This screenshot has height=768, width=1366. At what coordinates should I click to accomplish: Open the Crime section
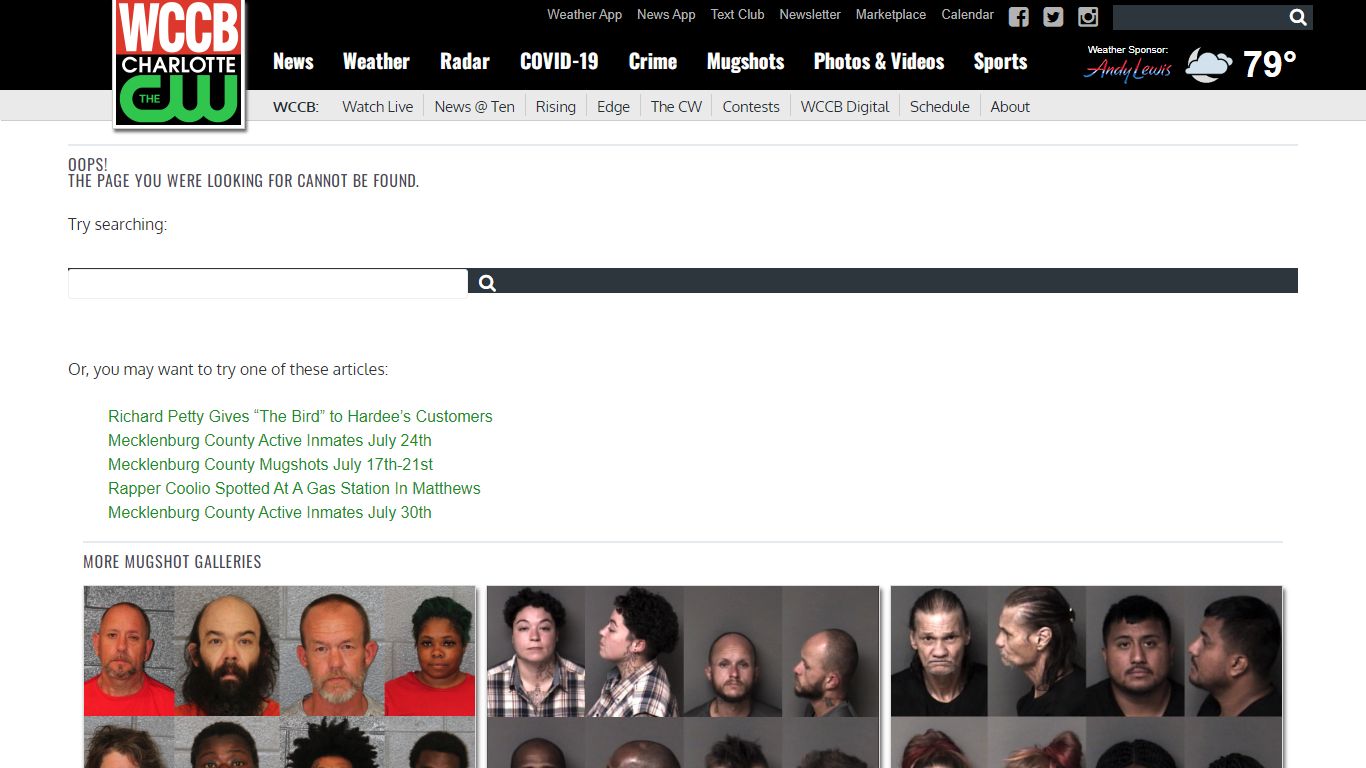tap(653, 61)
